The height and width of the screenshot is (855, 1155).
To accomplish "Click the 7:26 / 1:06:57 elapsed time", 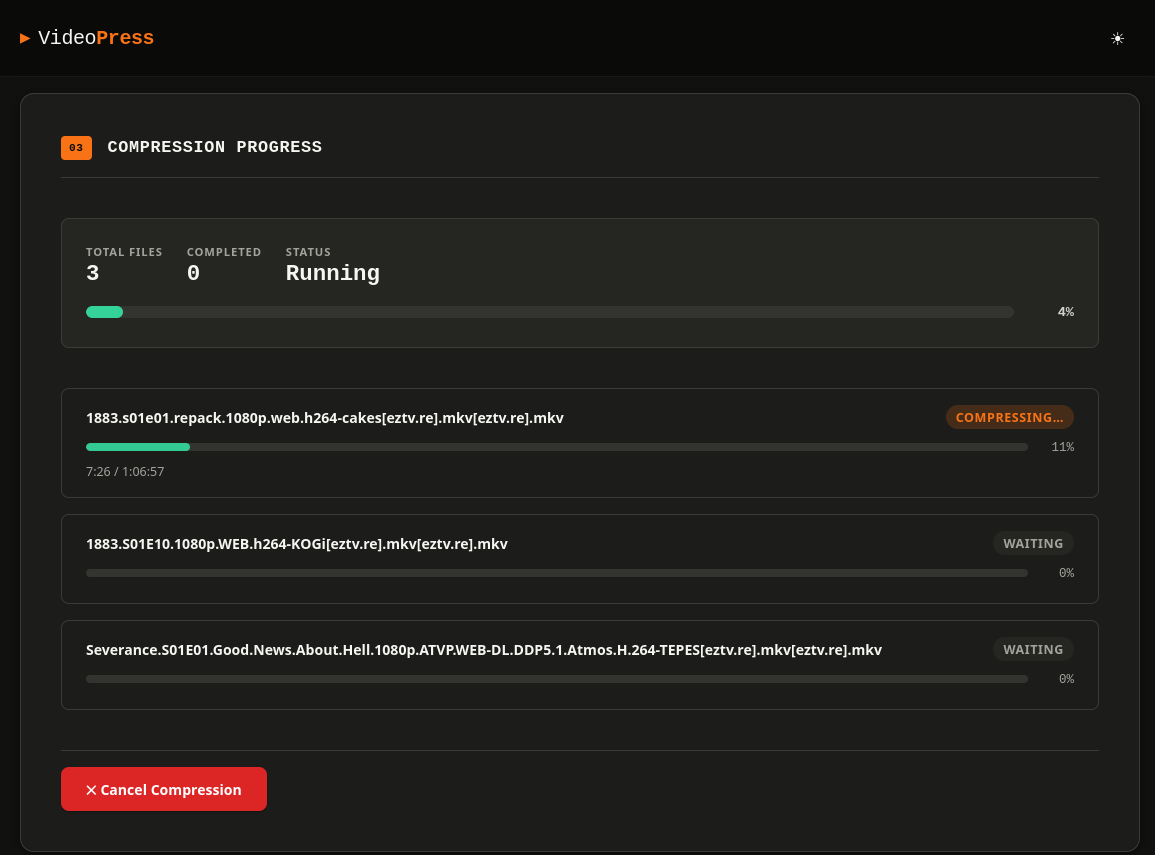I will pos(125,471).
